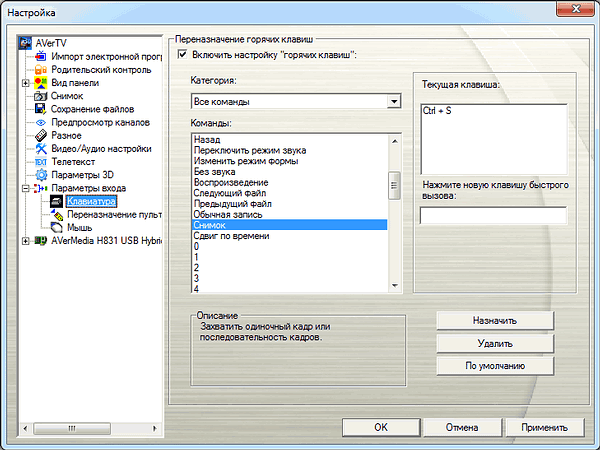The height and width of the screenshot is (450, 600).
Task: Click the Категория combo box "Все команды"
Action: pyautogui.click(x=296, y=102)
